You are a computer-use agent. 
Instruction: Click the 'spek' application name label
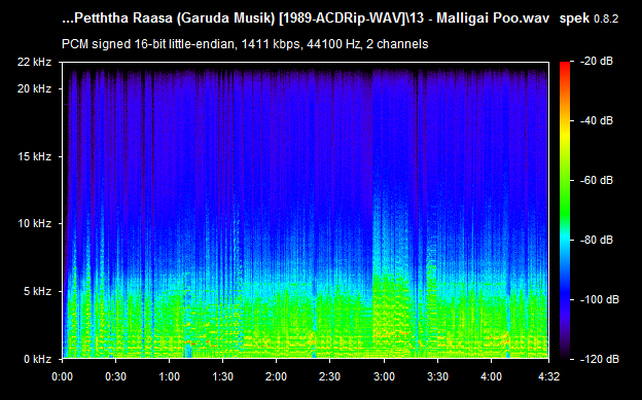click(x=574, y=19)
